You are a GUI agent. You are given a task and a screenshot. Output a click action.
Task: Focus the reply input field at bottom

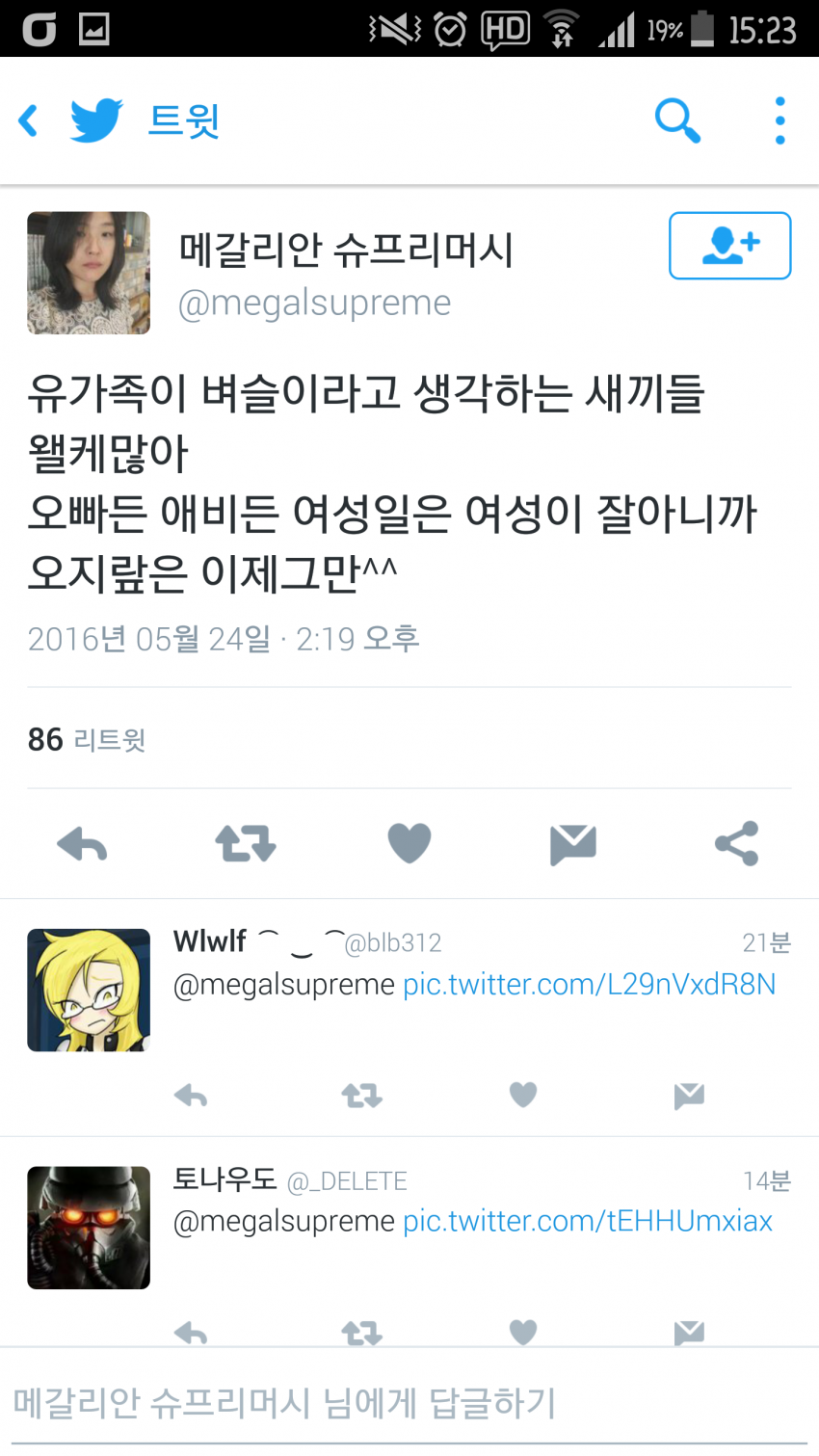409,1402
